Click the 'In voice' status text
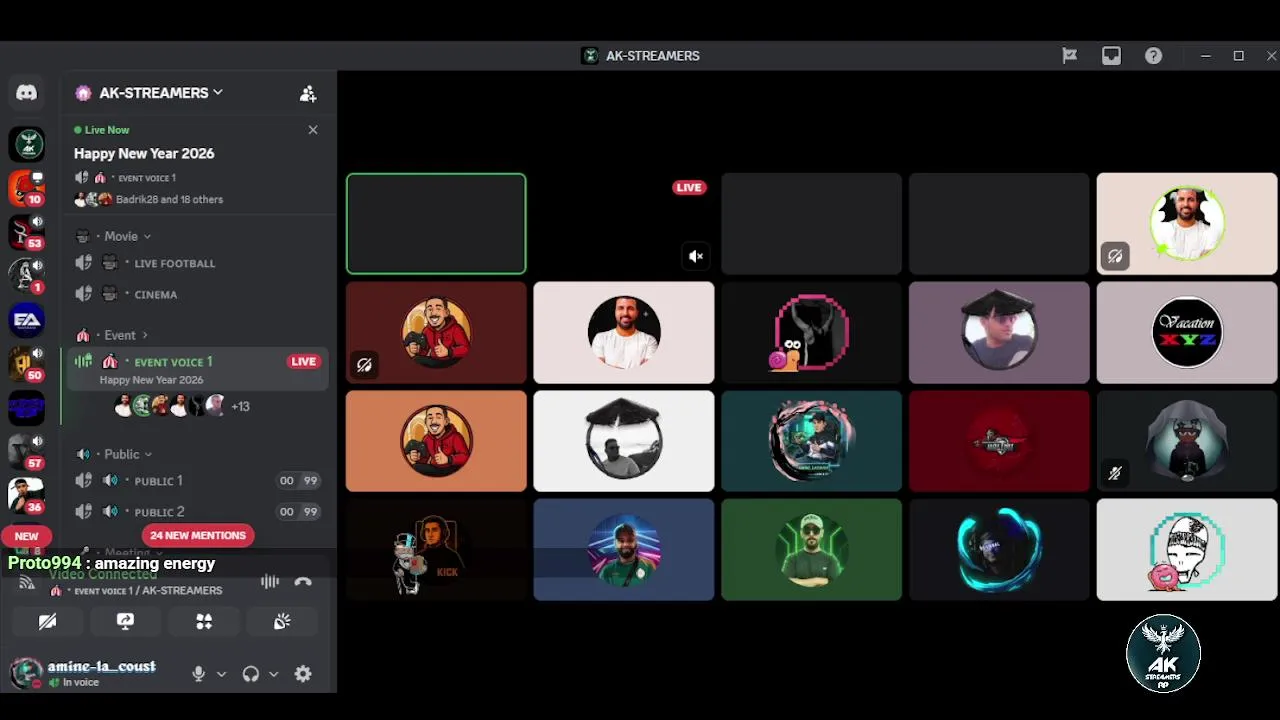The height and width of the screenshot is (720, 1280). pyautogui.click(x=81, y=683)
